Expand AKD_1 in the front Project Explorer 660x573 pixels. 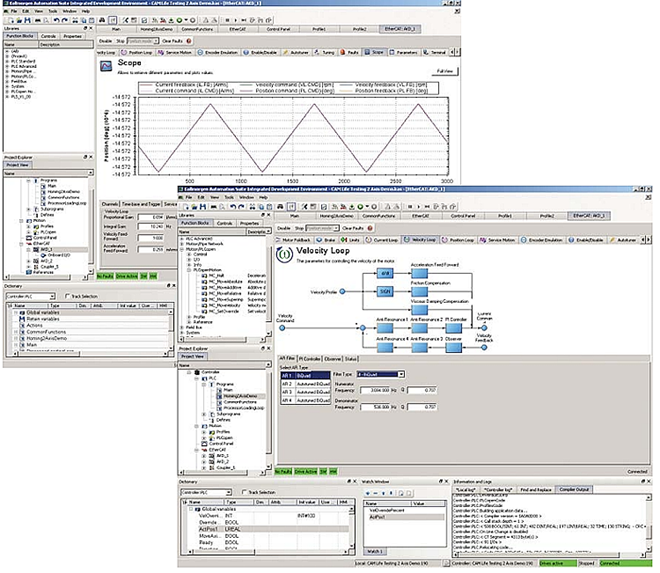(x=204, y=456)
